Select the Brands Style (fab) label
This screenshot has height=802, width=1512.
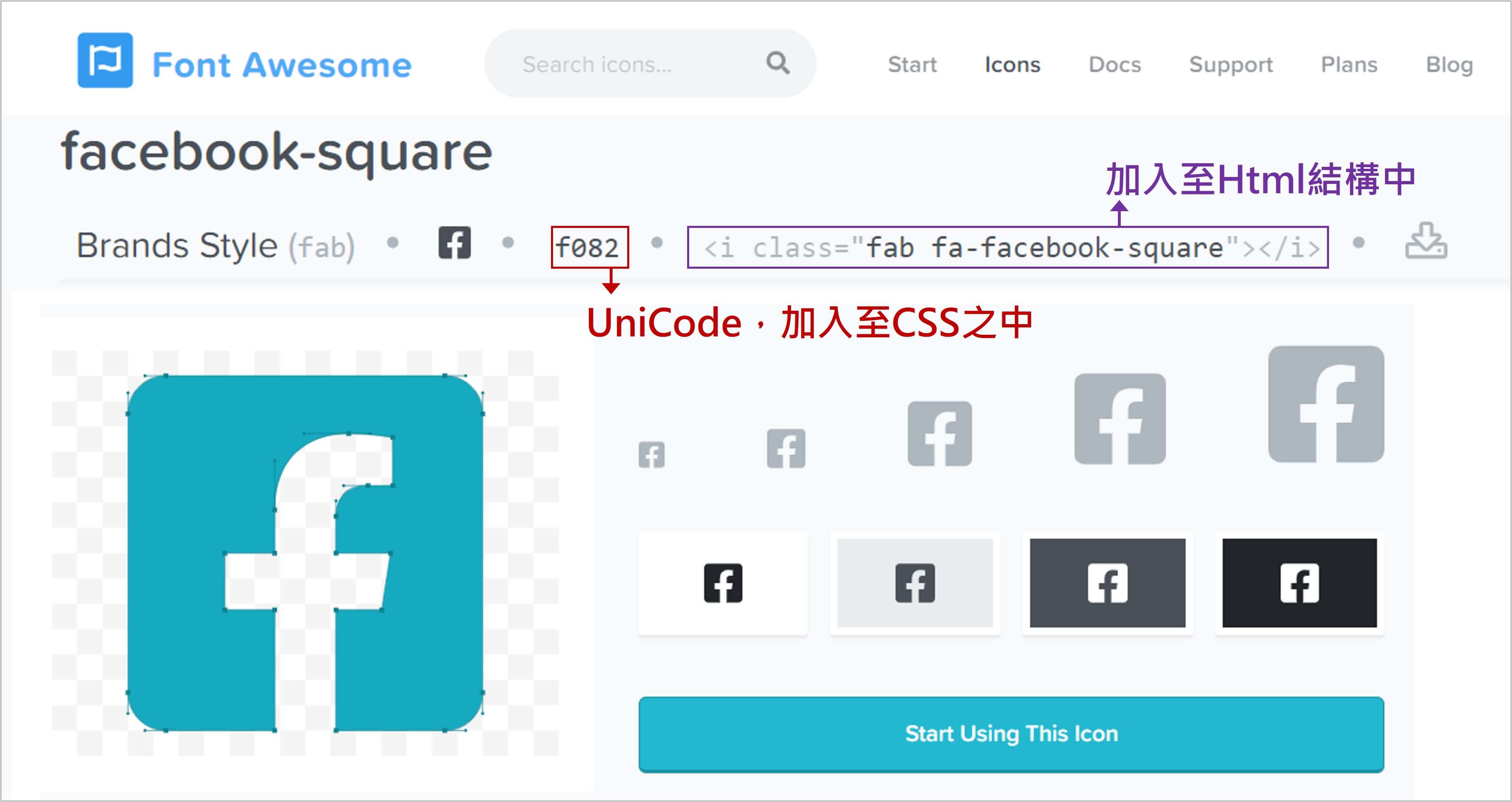(x=216, y=246)
